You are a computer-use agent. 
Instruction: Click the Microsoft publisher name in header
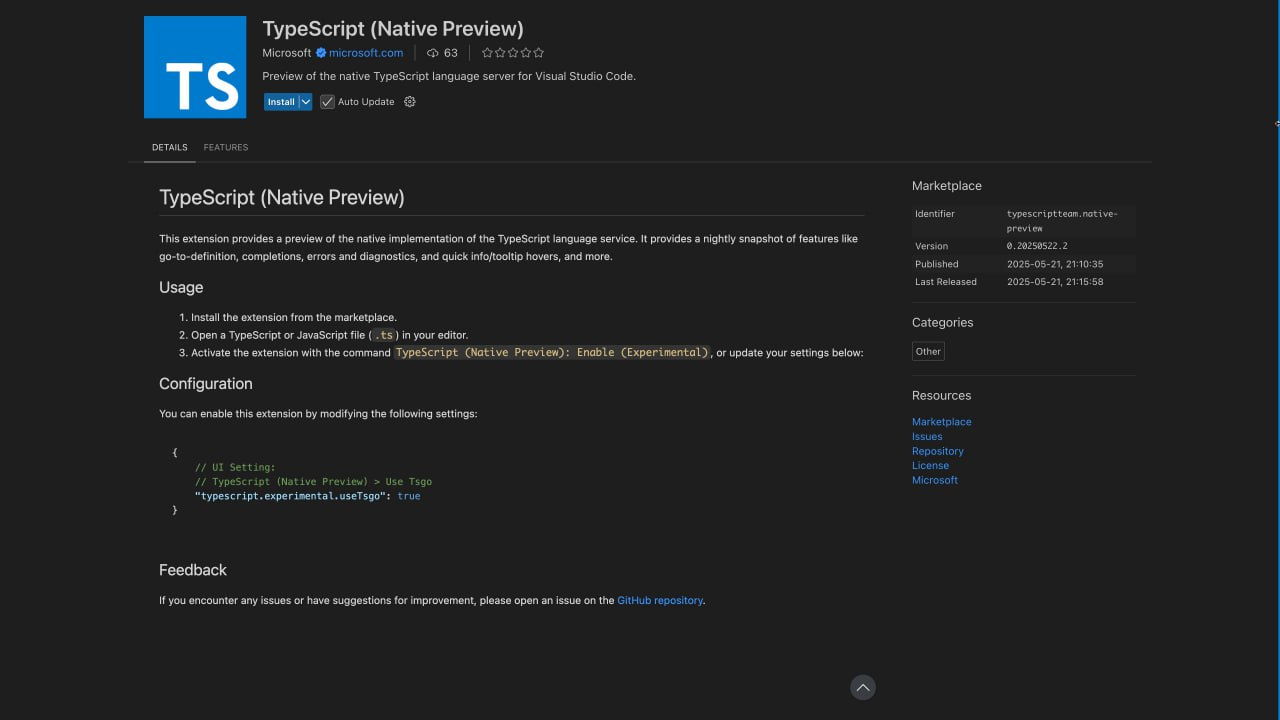[287, 53]
